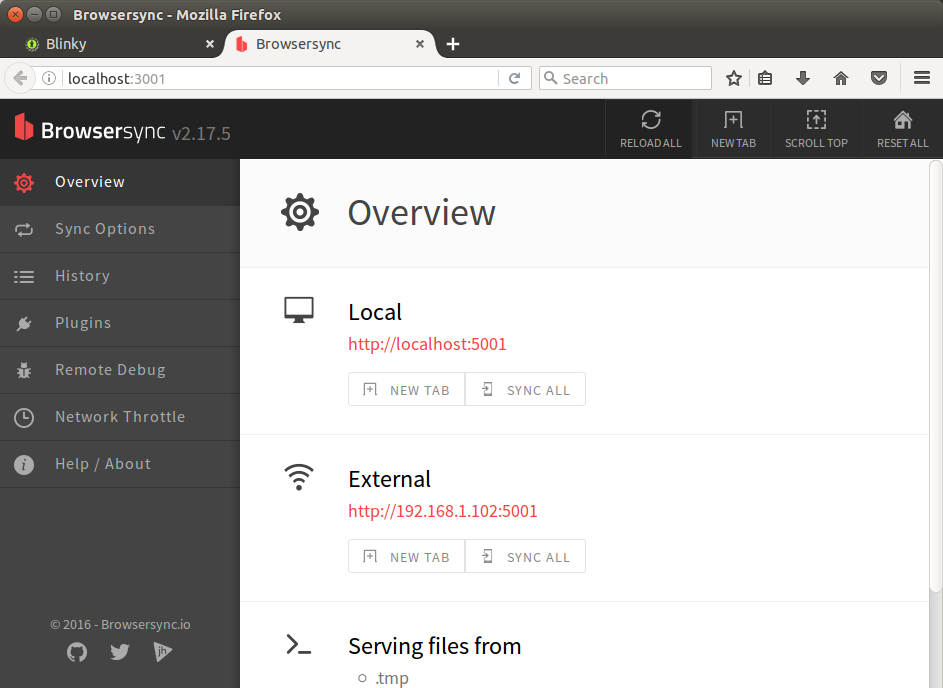Open the http://localhost:5001 link
This screenshot has width=943, height=688.
[x=427, y=344]
